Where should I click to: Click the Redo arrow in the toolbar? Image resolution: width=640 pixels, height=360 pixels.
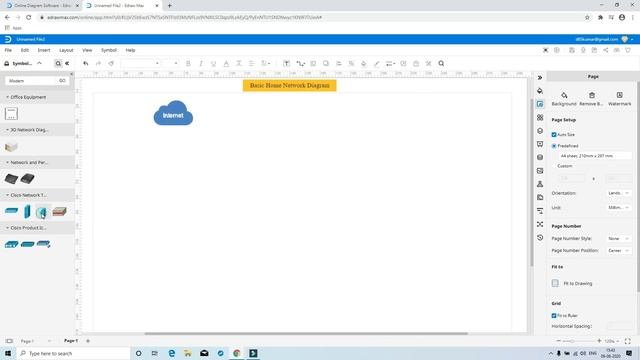[98, 64]
